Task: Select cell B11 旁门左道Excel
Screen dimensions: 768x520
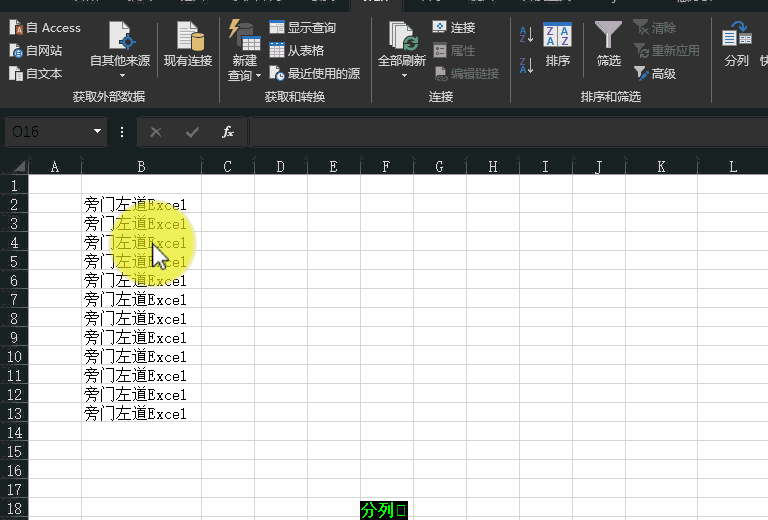Action: coord(141,376)
